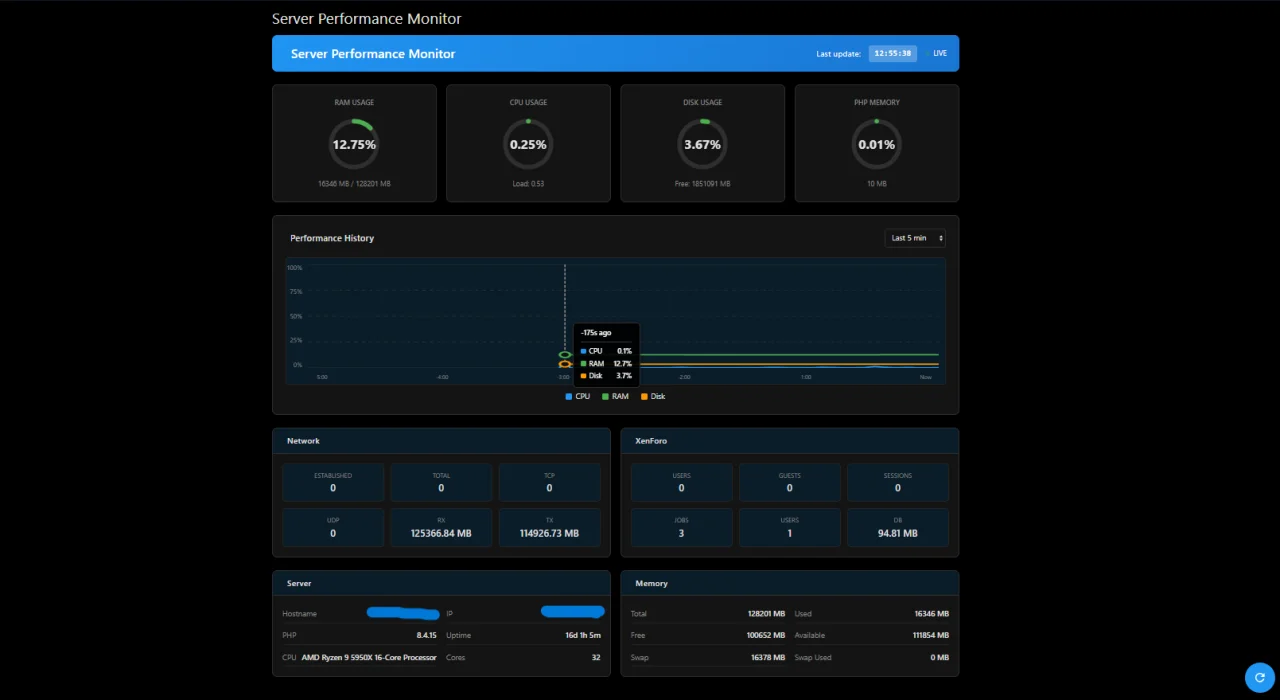This screenshot has height=700, width=1280.
Task: Click the Performance History chart title
Action: pos(332,238)
